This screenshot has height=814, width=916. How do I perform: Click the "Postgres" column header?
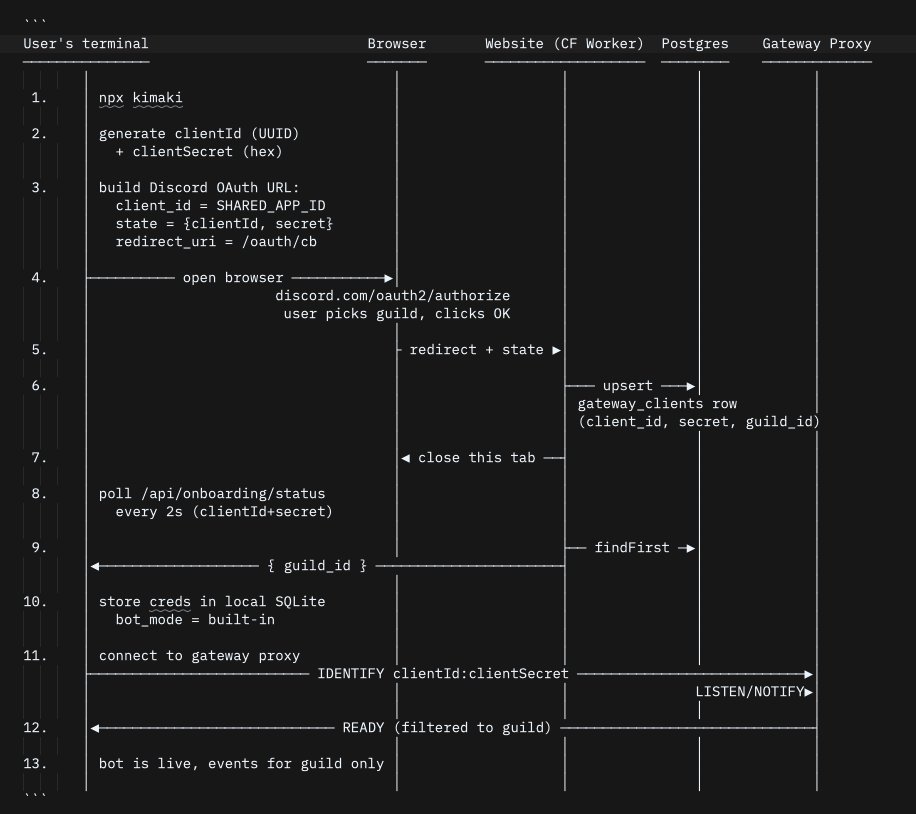[x=695, y=44]
